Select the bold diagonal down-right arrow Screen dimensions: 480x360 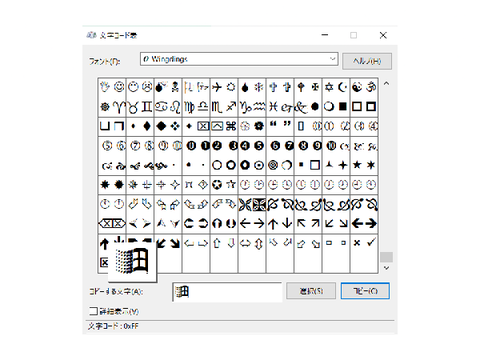tap(175, 243)
